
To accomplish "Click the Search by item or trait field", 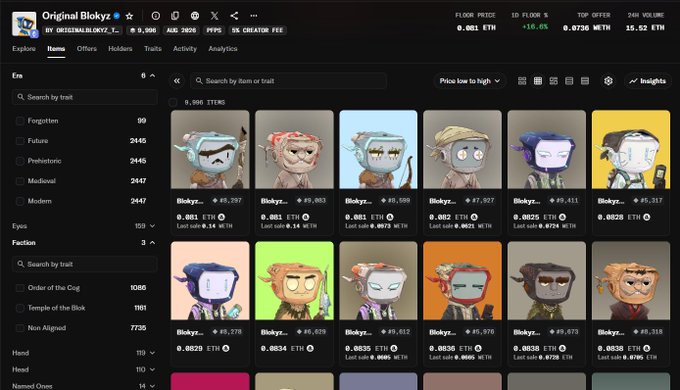I will [x=288, y=81].
